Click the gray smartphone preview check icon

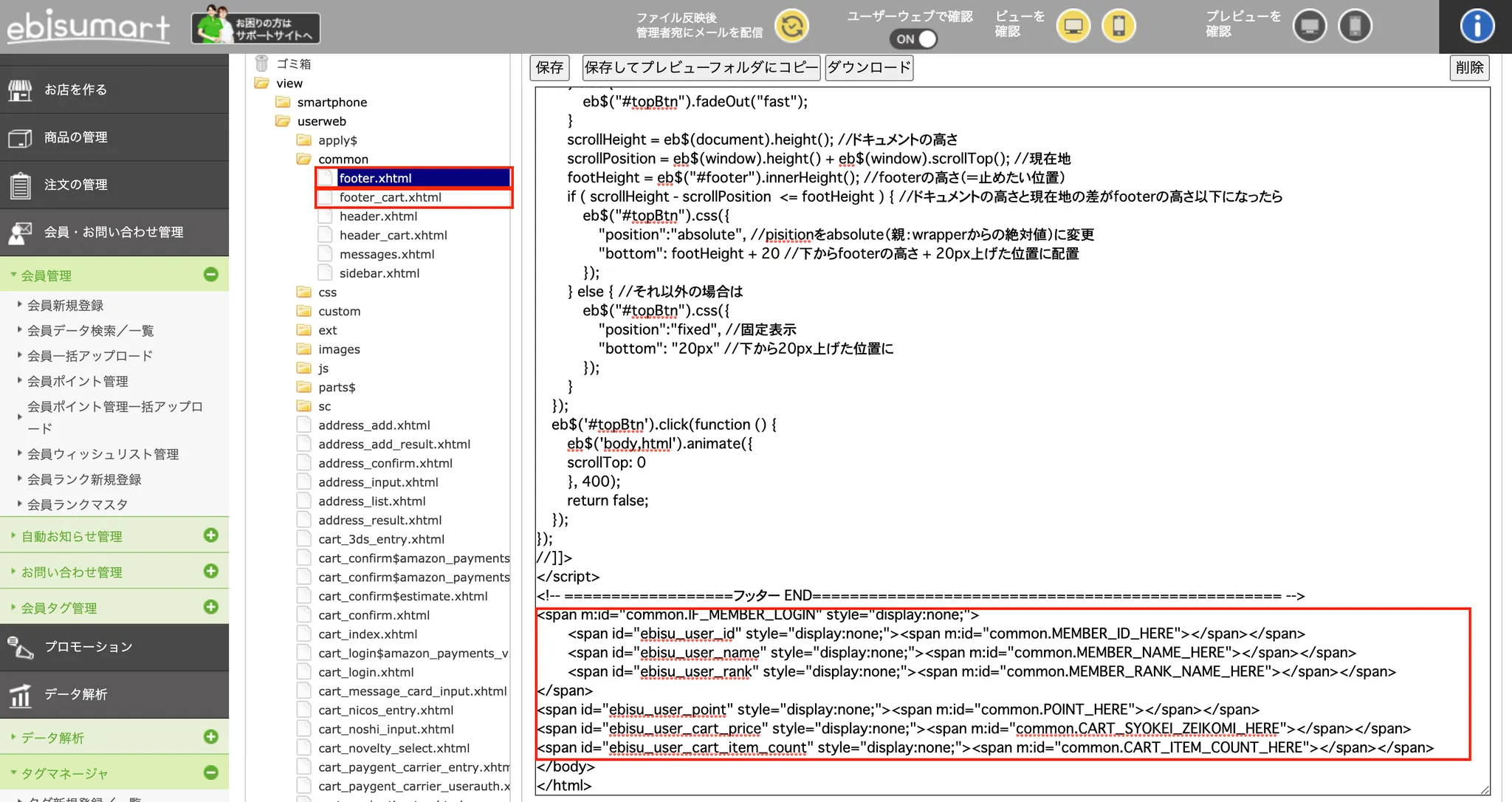click(1355, 27)
